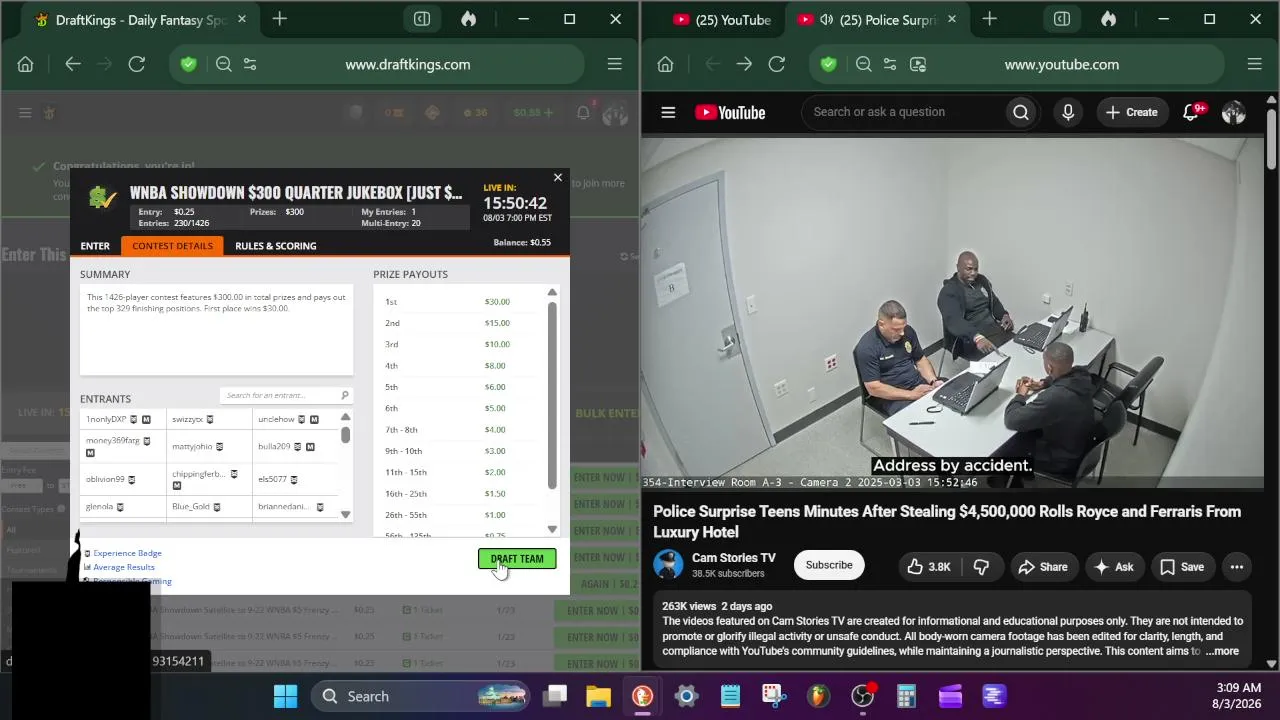This screenshot has width=1280, height=720.
Task: Expand the video description with '...more'
Action: [1222, 651]
